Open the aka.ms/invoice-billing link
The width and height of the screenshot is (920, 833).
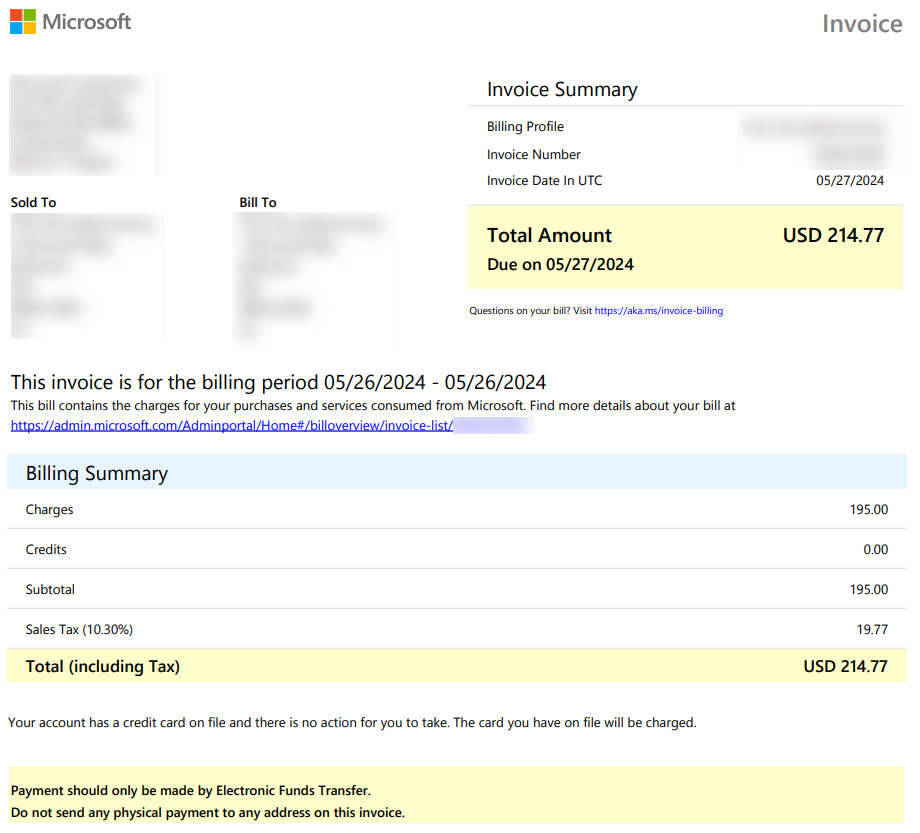coord(659,311)
